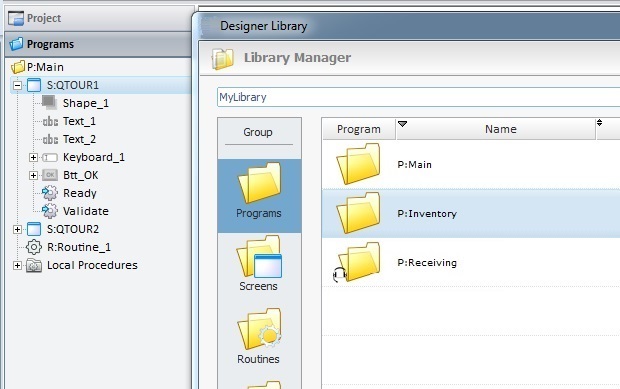Select the Programs group folder icon

coord(259,183)
